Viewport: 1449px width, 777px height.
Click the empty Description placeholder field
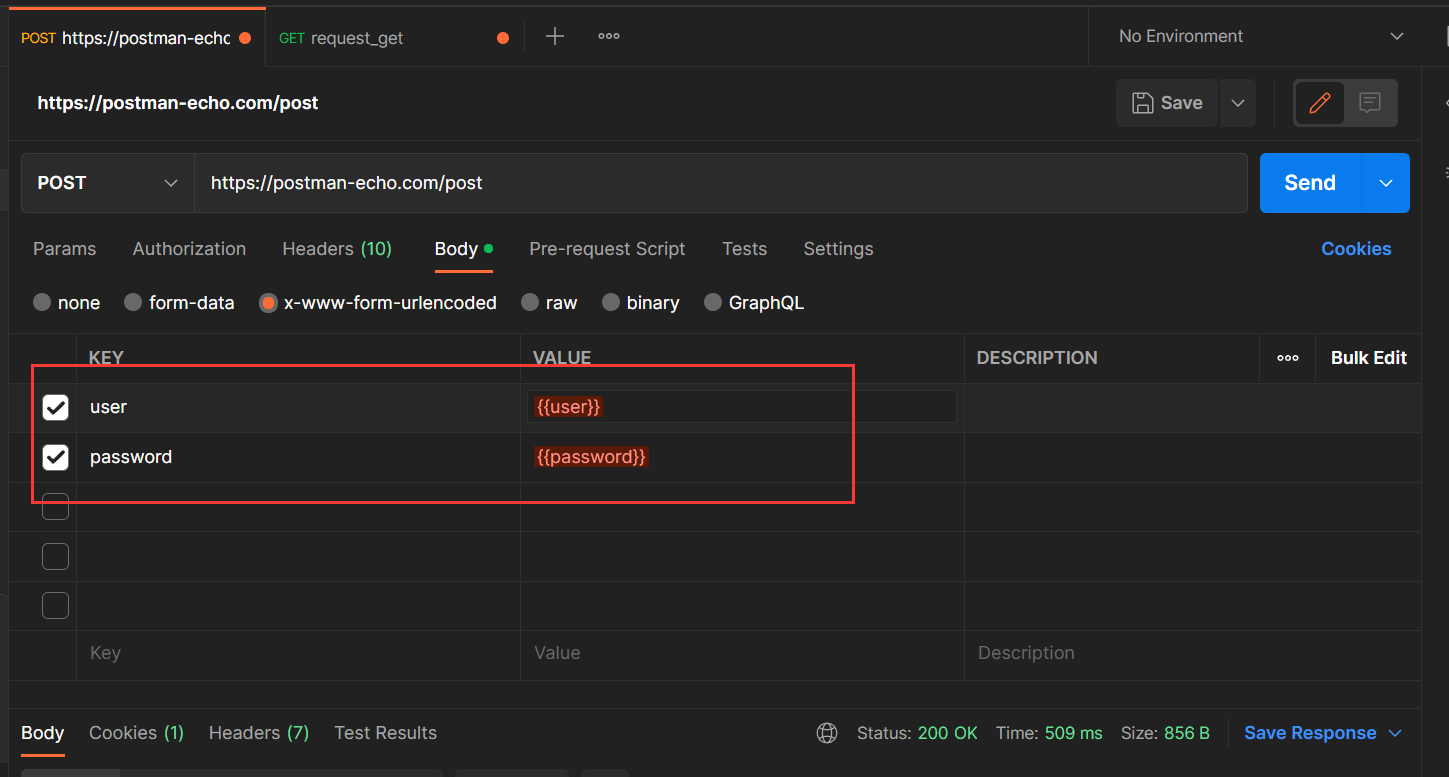coord(1192,653)
